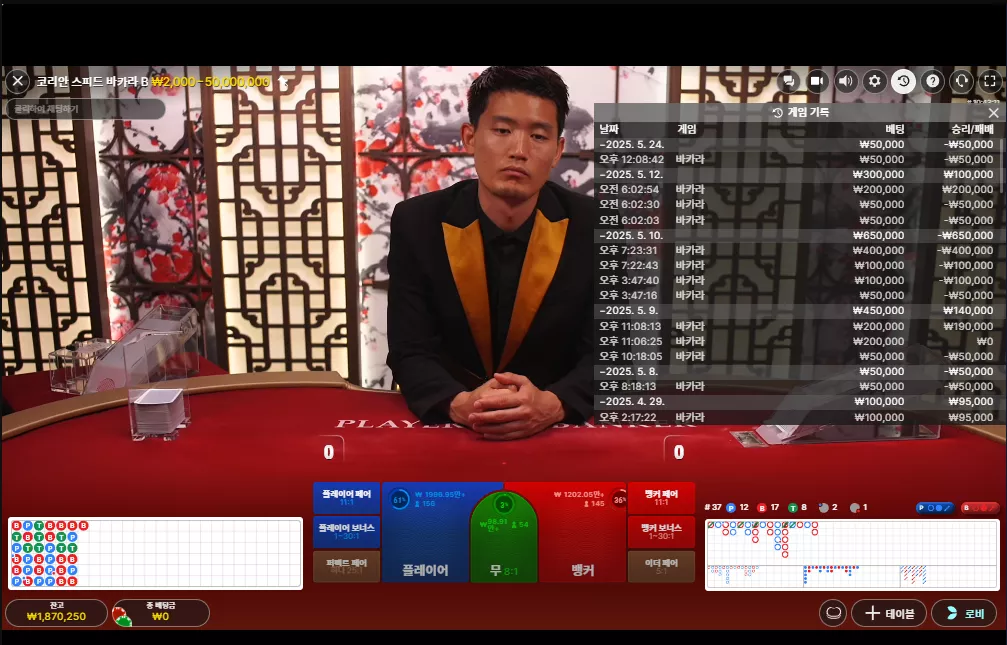Viewport: 1007px width, 645px height.
Task: Bet on 뱅커 보너스 1~30:1
Action: [x=661, y=531]
